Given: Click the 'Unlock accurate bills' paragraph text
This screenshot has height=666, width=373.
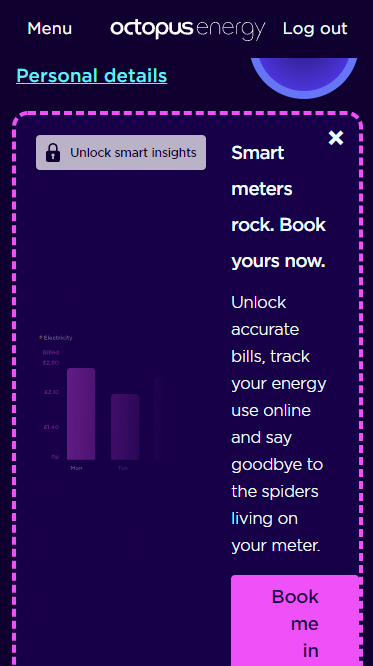Looking at the screenshot, I should (x=279, y=424).
